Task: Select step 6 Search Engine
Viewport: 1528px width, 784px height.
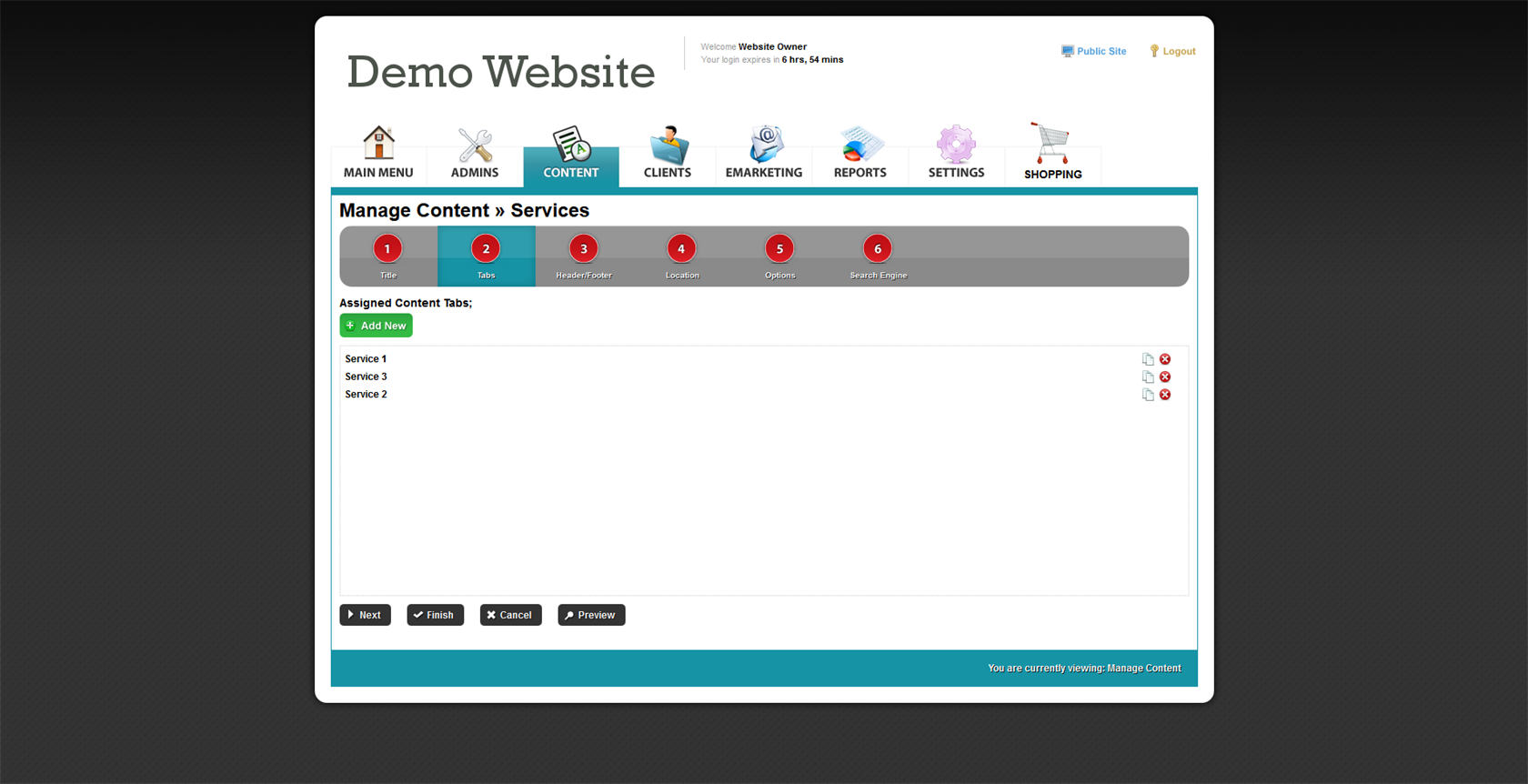Action: click(878, 256)
